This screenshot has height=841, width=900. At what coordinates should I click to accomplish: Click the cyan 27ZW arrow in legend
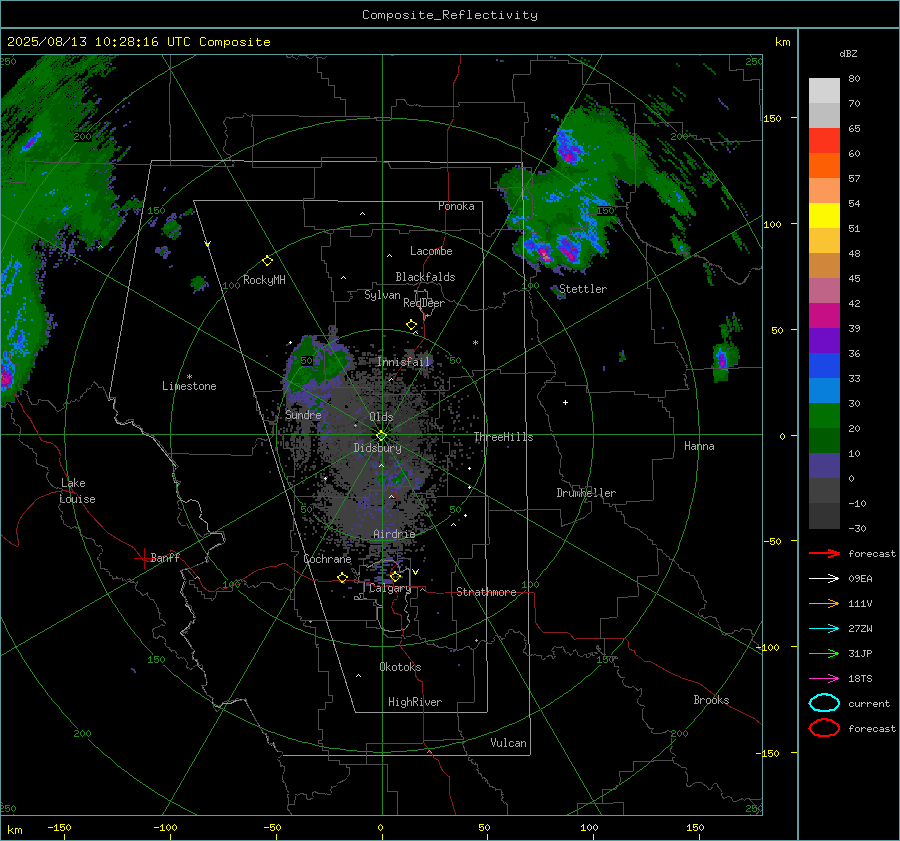tap(824, 629)
